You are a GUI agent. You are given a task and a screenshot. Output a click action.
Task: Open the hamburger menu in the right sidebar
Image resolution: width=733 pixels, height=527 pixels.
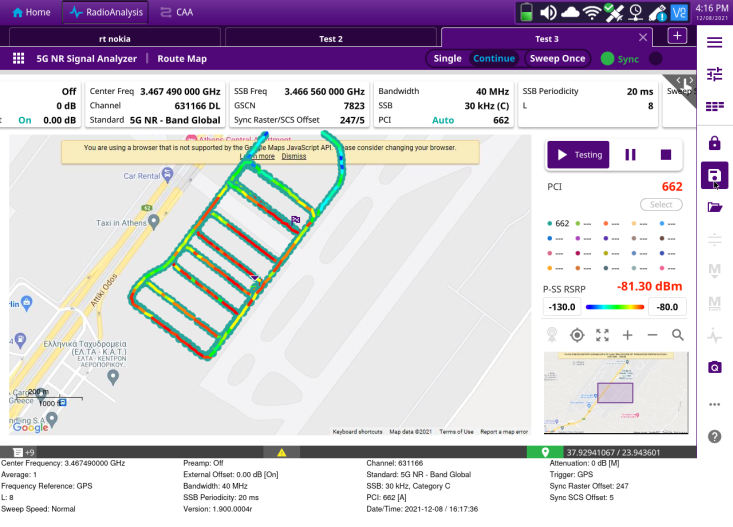[714, 43]
